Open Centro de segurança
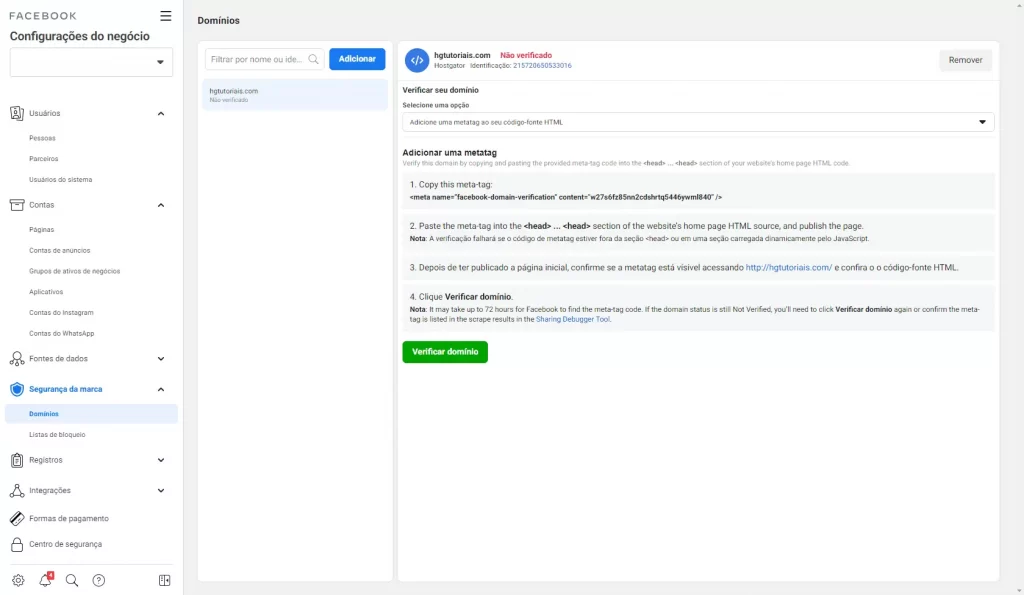The height and width of the screenshot is (595, 1024). (65, 544)
